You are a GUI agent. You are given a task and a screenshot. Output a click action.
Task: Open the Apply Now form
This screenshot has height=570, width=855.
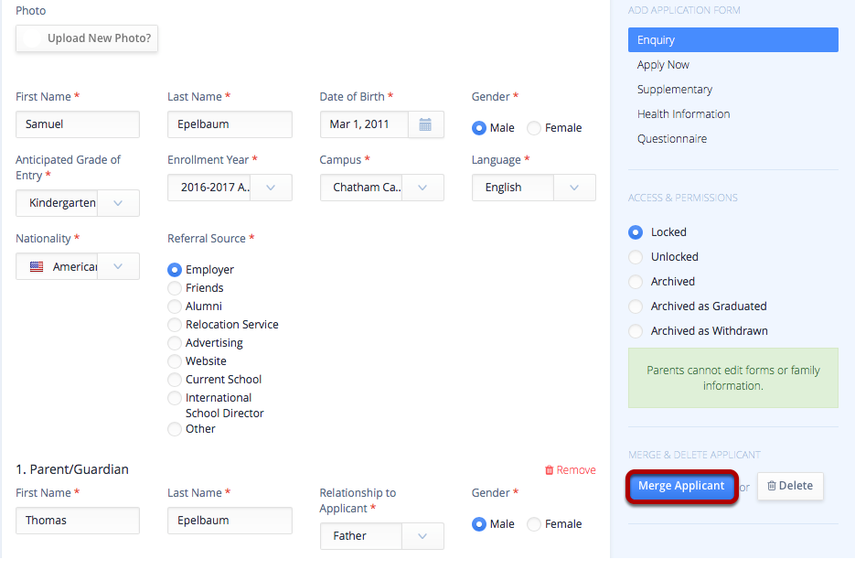click(663, 65)
